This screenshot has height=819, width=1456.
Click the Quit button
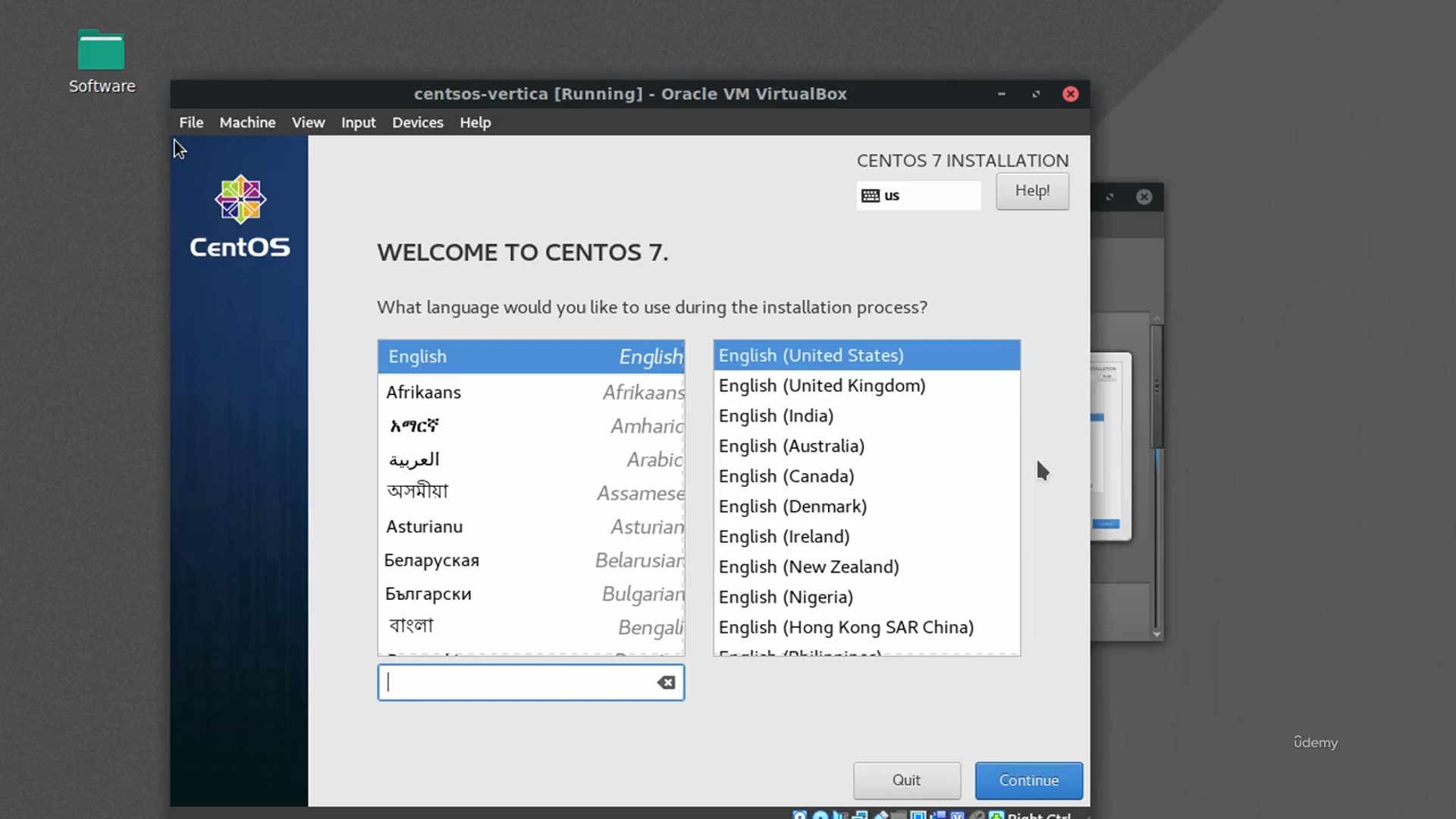pos(906,780)
